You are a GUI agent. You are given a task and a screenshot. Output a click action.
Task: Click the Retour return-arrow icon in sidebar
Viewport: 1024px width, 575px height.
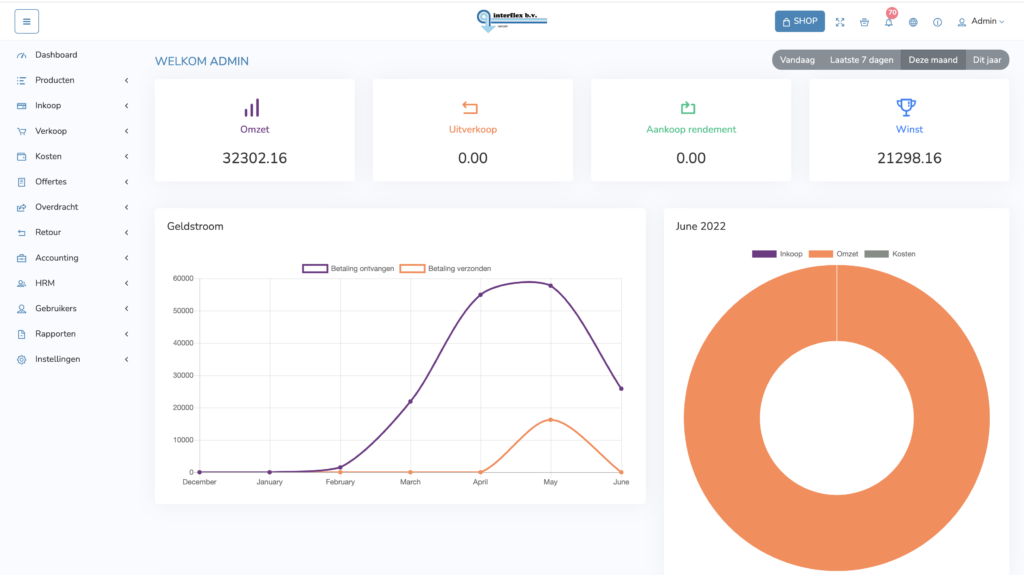(22, 233)
